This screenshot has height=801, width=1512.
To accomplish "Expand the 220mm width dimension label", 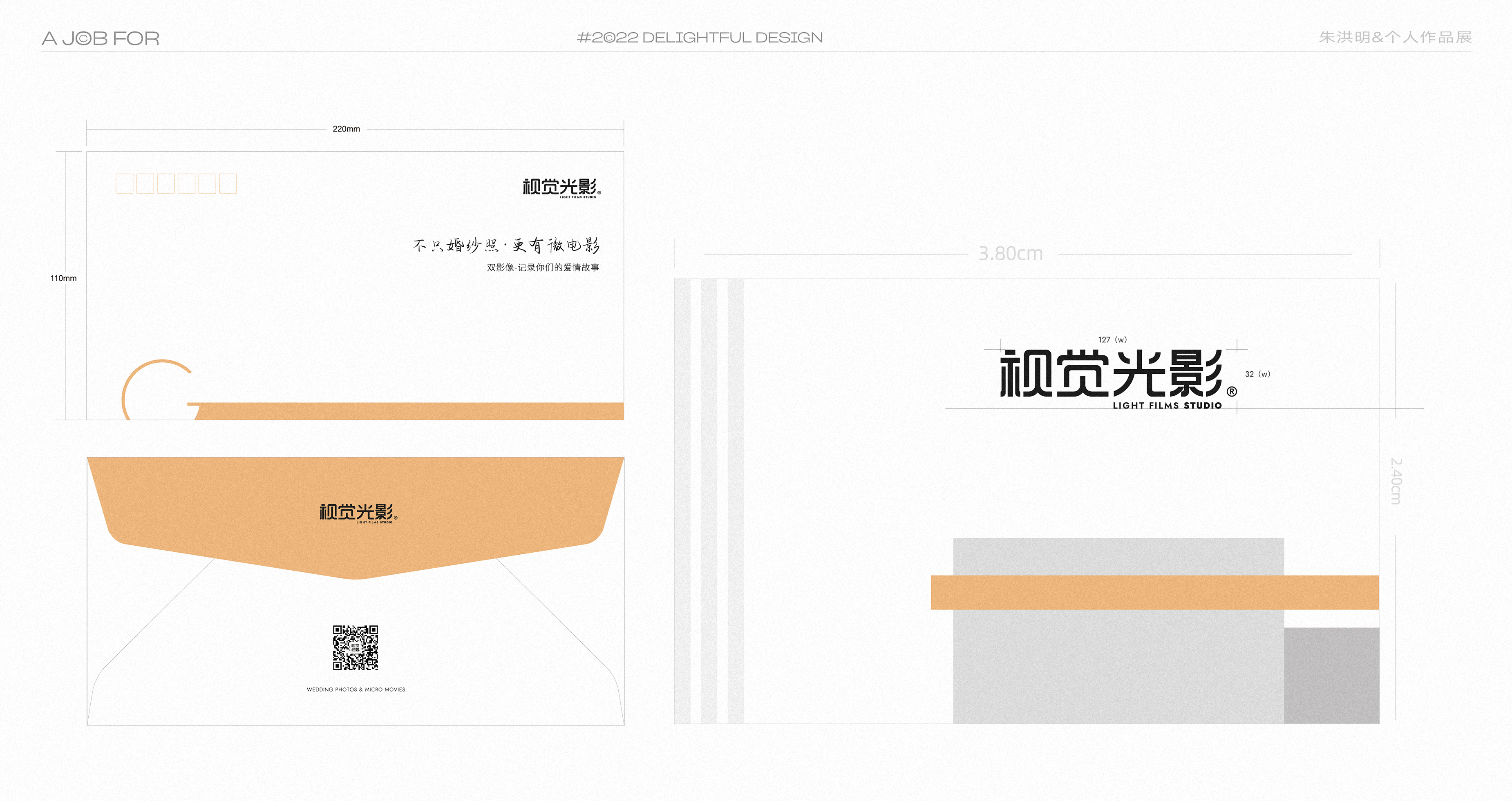I will click(x=345, y=129).
